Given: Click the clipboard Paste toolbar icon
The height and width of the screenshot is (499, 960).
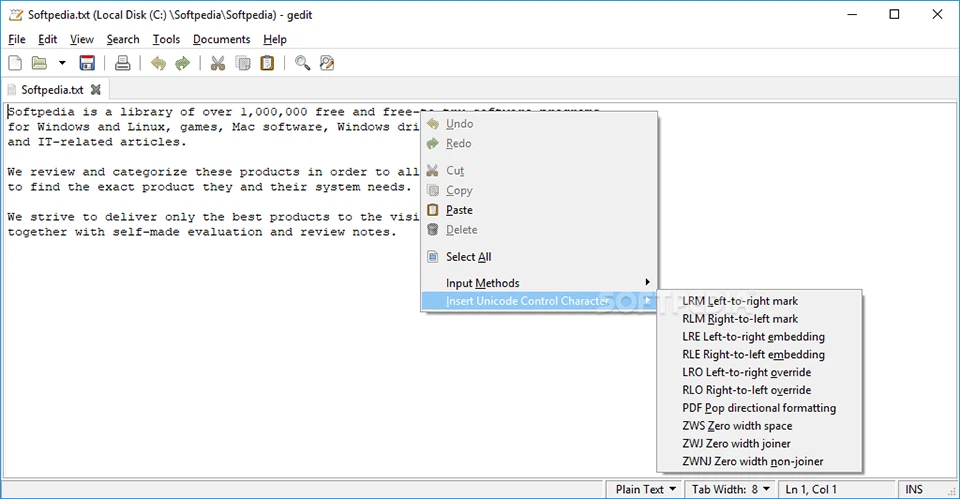Looking at the screenshot, I should coord(267,63).
